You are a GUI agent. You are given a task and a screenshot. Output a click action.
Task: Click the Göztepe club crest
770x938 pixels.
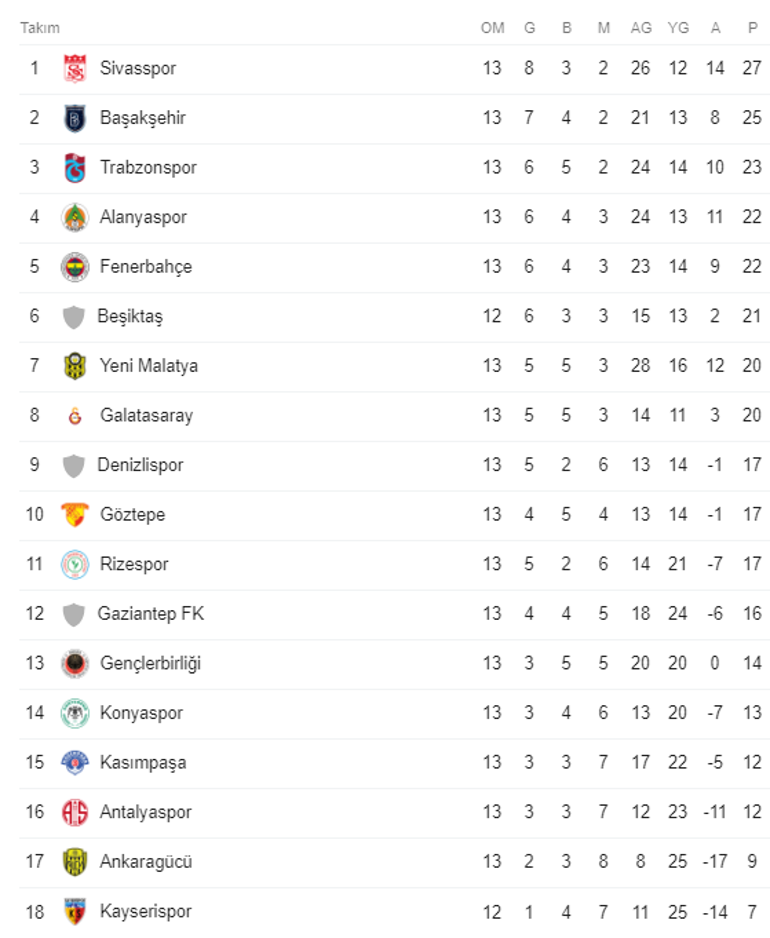[75, 515]
